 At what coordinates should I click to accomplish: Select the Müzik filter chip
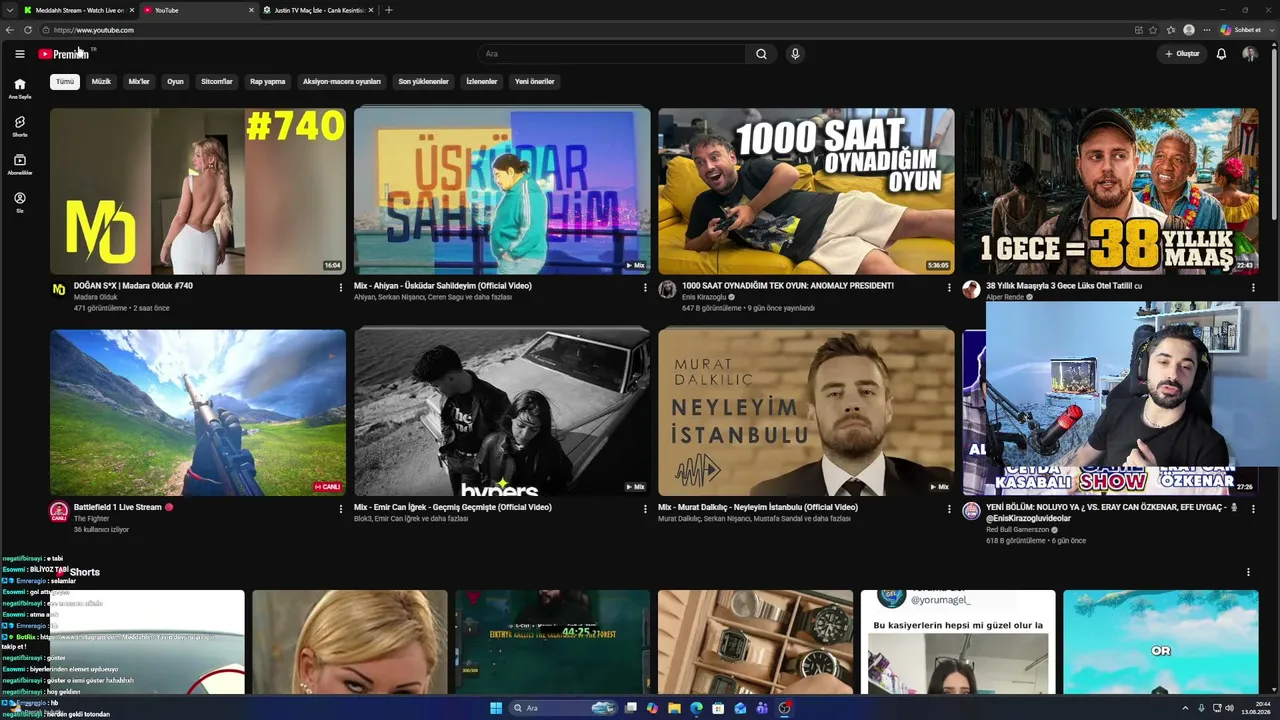coord(101,82)
